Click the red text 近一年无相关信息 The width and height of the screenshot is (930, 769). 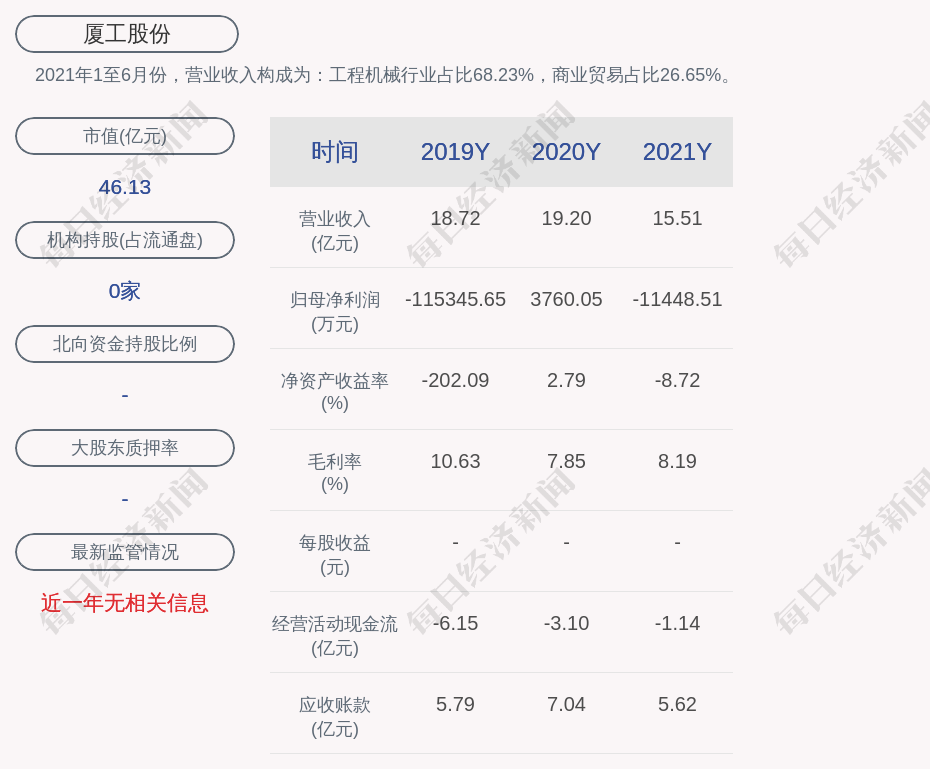pos(125,603)
